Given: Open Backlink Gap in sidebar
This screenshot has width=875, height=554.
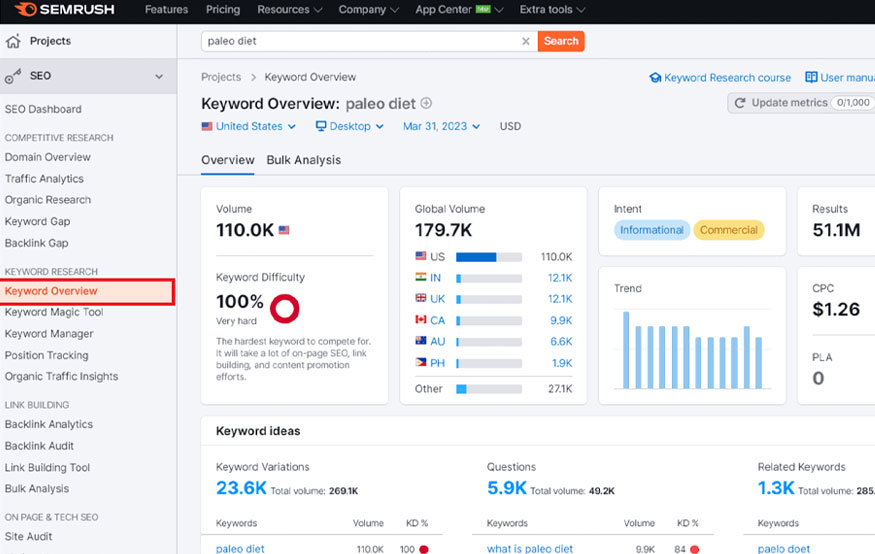Looking at the screenshot, I should point(36,243).
